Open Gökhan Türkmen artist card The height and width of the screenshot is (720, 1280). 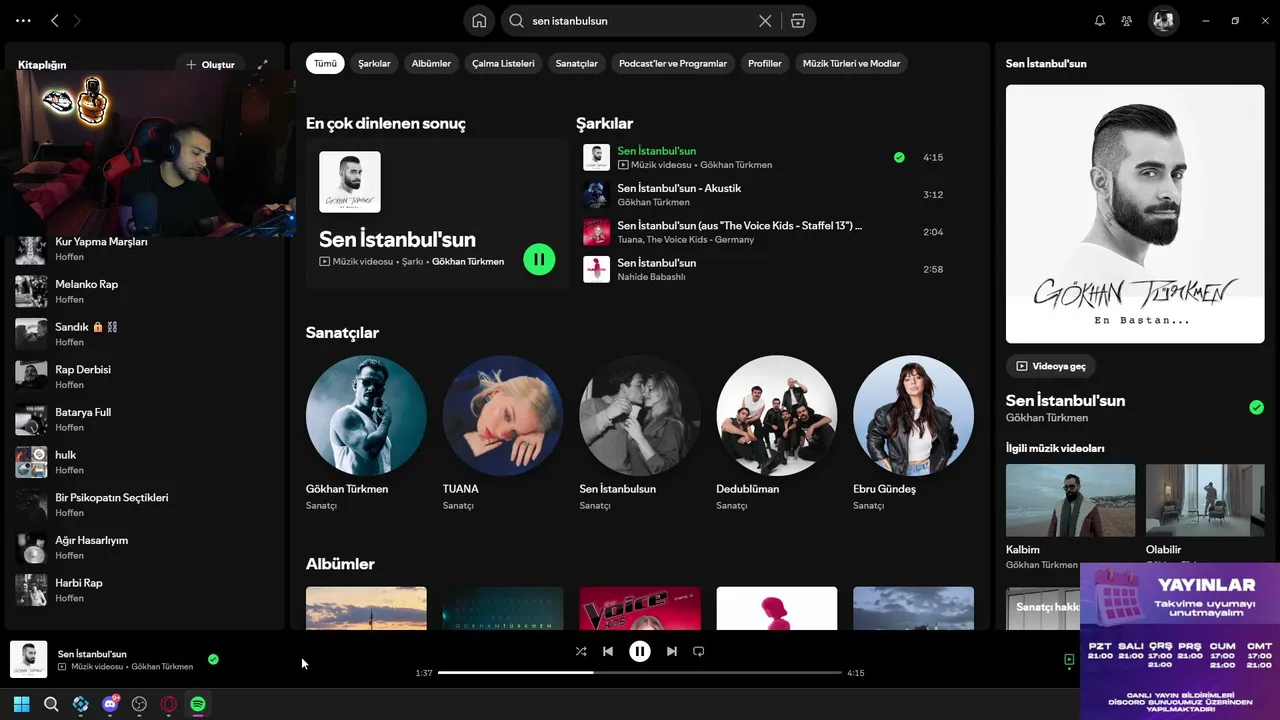[x=366, y=434]
